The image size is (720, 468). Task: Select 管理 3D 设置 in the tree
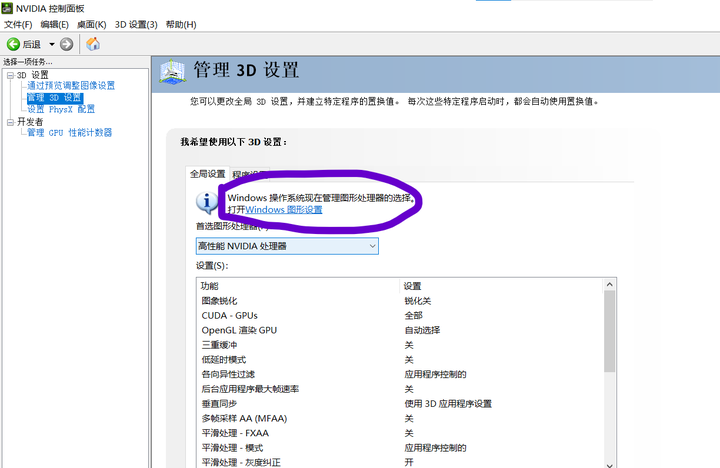coord(55,97)
